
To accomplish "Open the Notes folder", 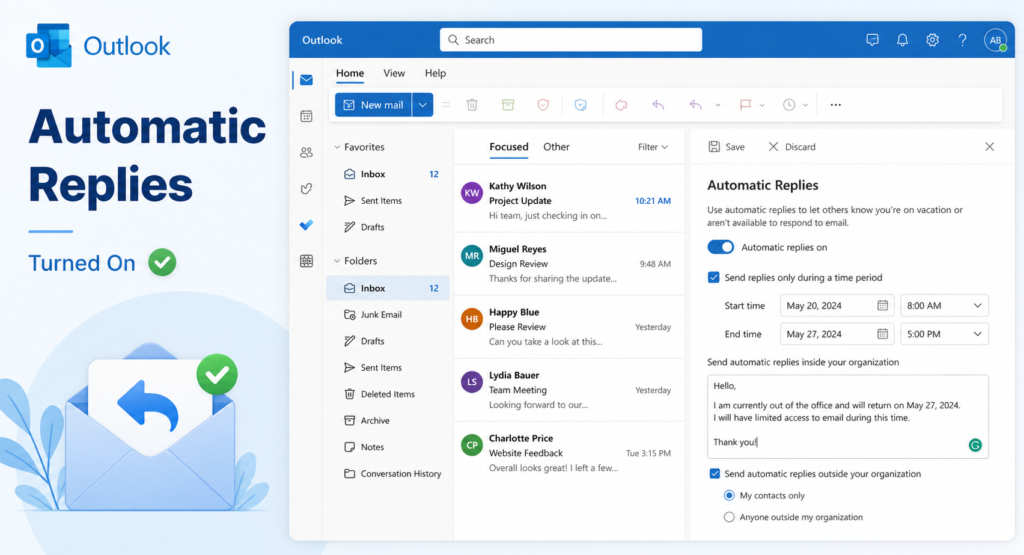I will [387, 447].
